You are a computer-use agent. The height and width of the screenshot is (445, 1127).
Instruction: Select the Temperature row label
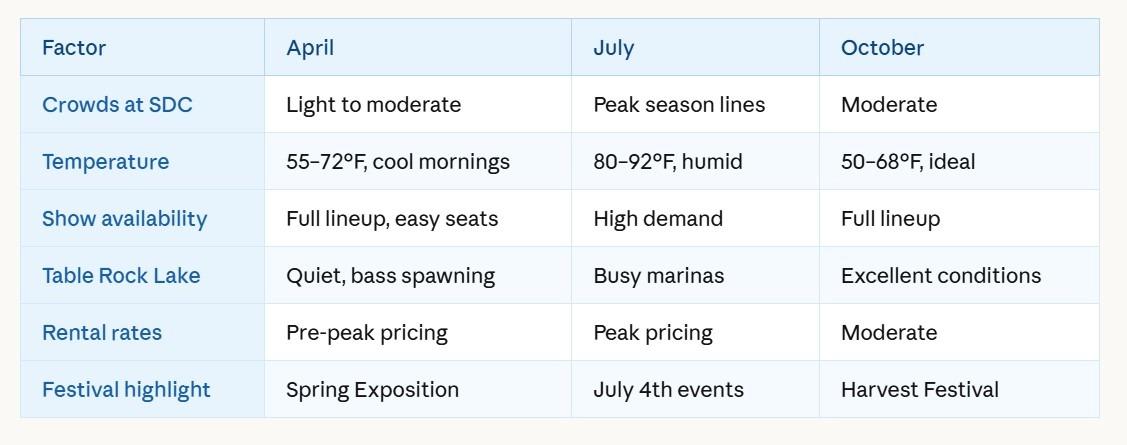coord(105,162)
